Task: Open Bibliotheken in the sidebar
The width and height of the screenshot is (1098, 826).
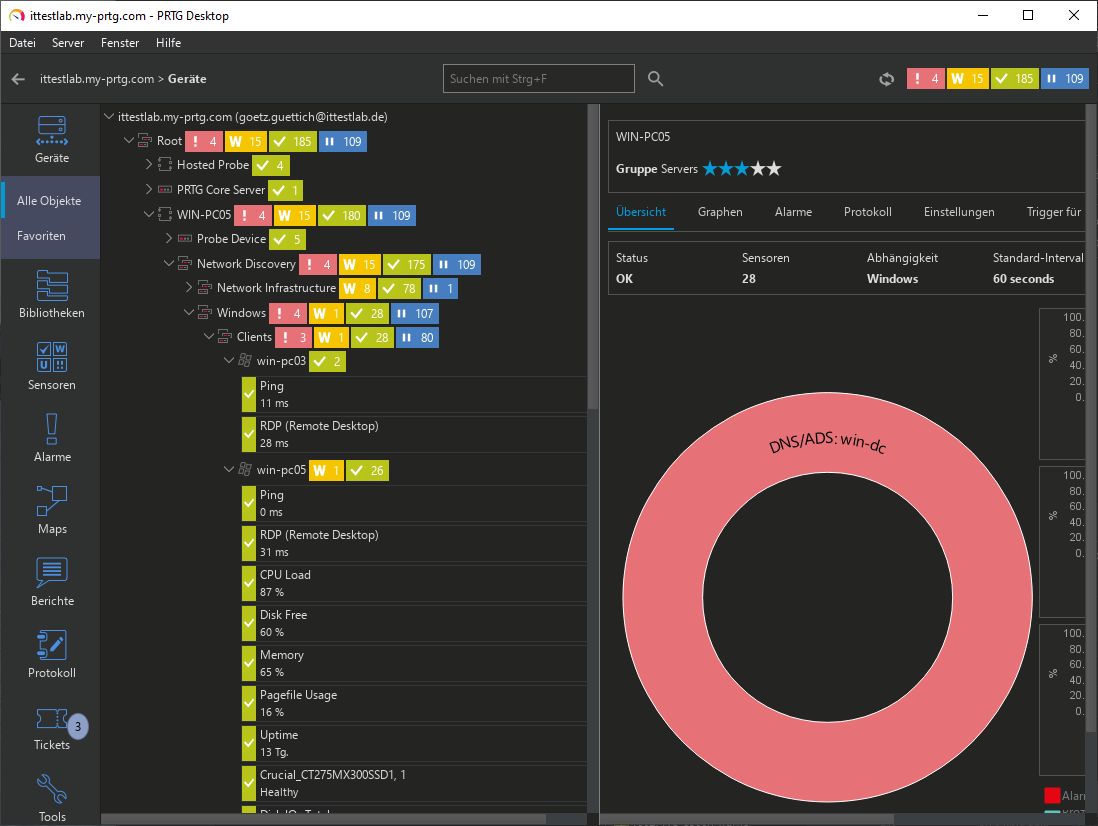Action: (x=51, y=294)
